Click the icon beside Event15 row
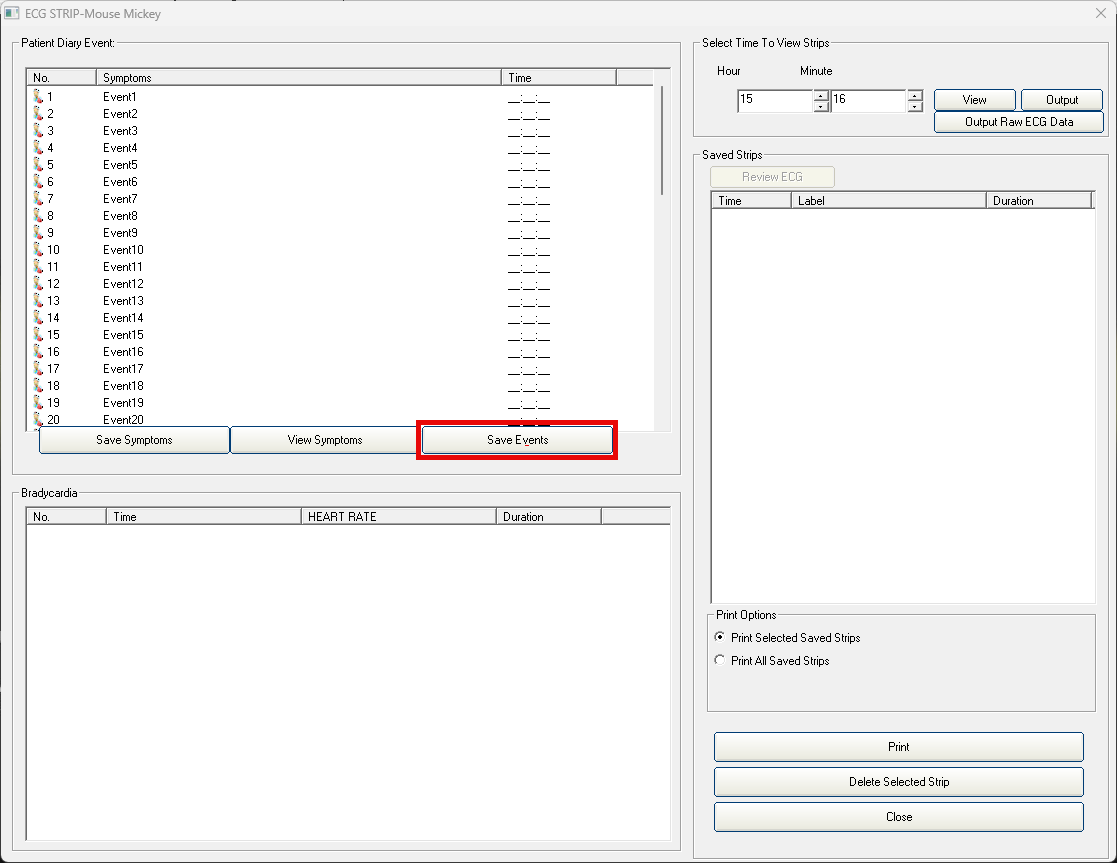Screen dimensions: 1117x863 click(38, 335)
